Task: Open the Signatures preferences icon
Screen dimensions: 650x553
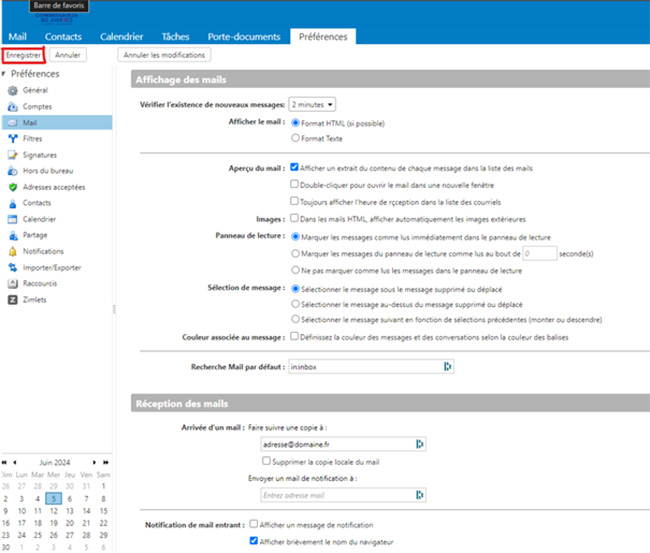Action: point(13,155)
